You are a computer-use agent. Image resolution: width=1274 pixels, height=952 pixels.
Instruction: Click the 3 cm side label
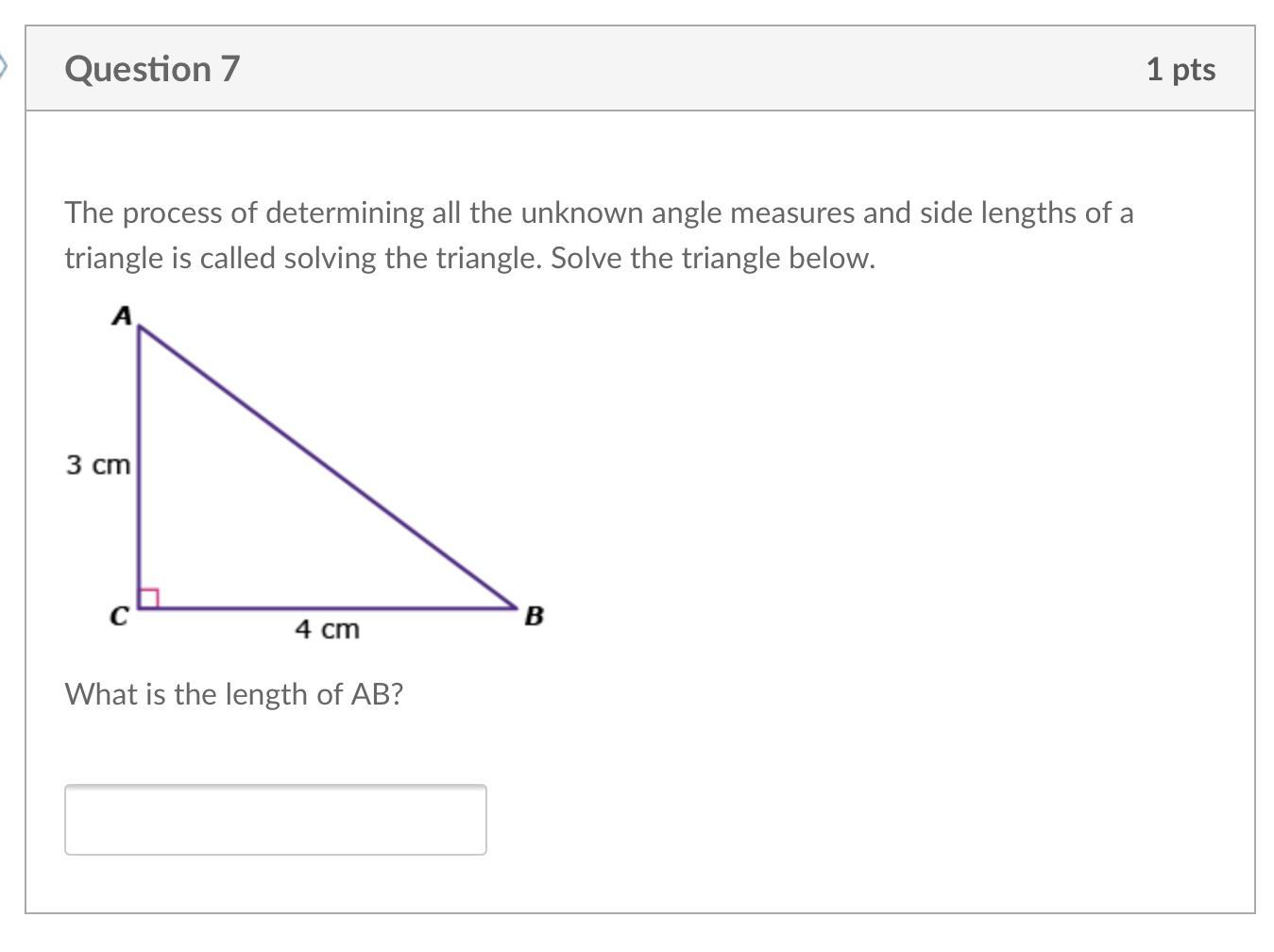click(98, 465)
